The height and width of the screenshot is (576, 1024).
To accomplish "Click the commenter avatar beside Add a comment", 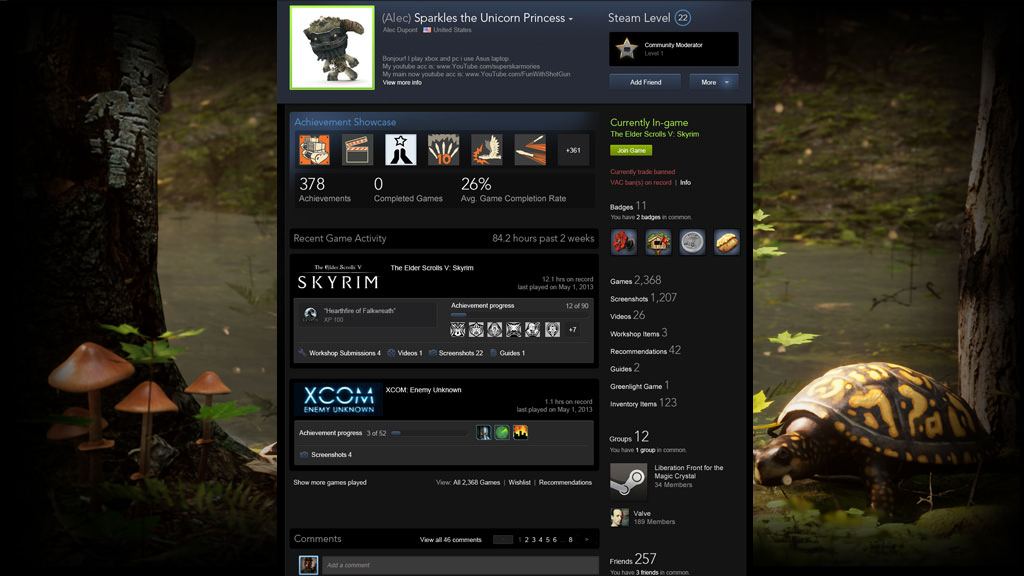I will click(x=308, y=565).
